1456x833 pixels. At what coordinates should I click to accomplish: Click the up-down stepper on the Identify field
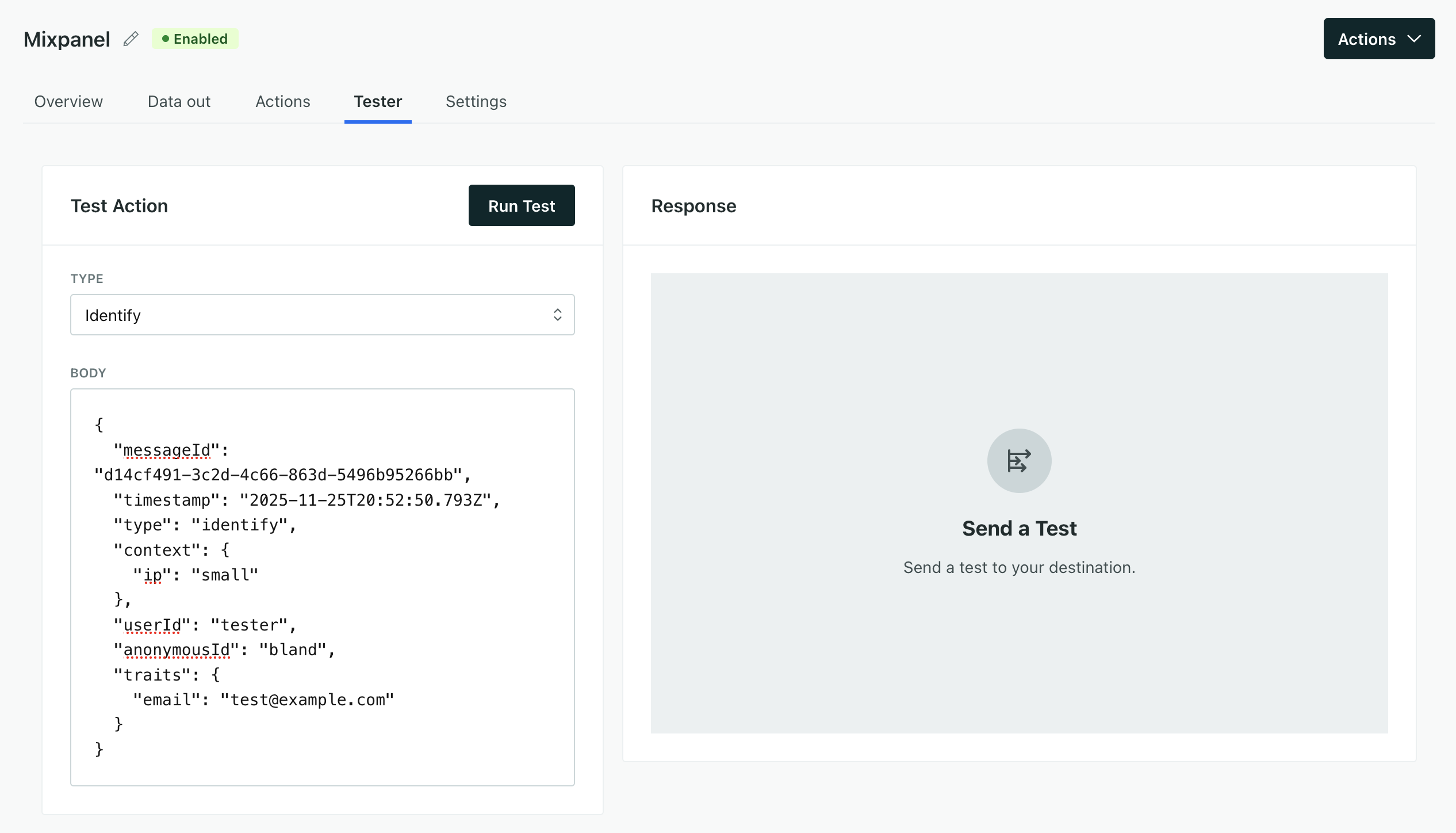tap(558, 315)
